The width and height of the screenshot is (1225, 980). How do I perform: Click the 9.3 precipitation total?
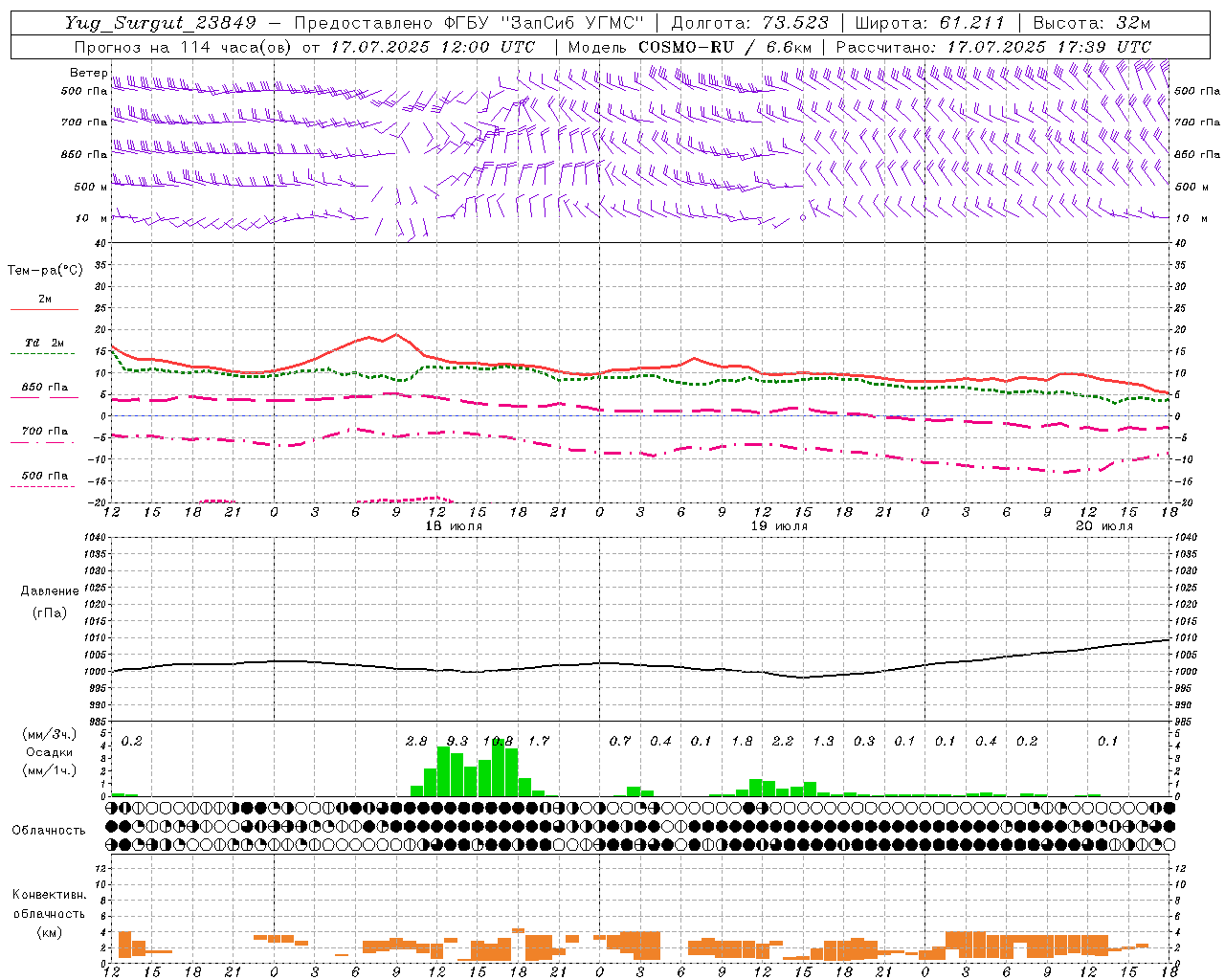457,741
